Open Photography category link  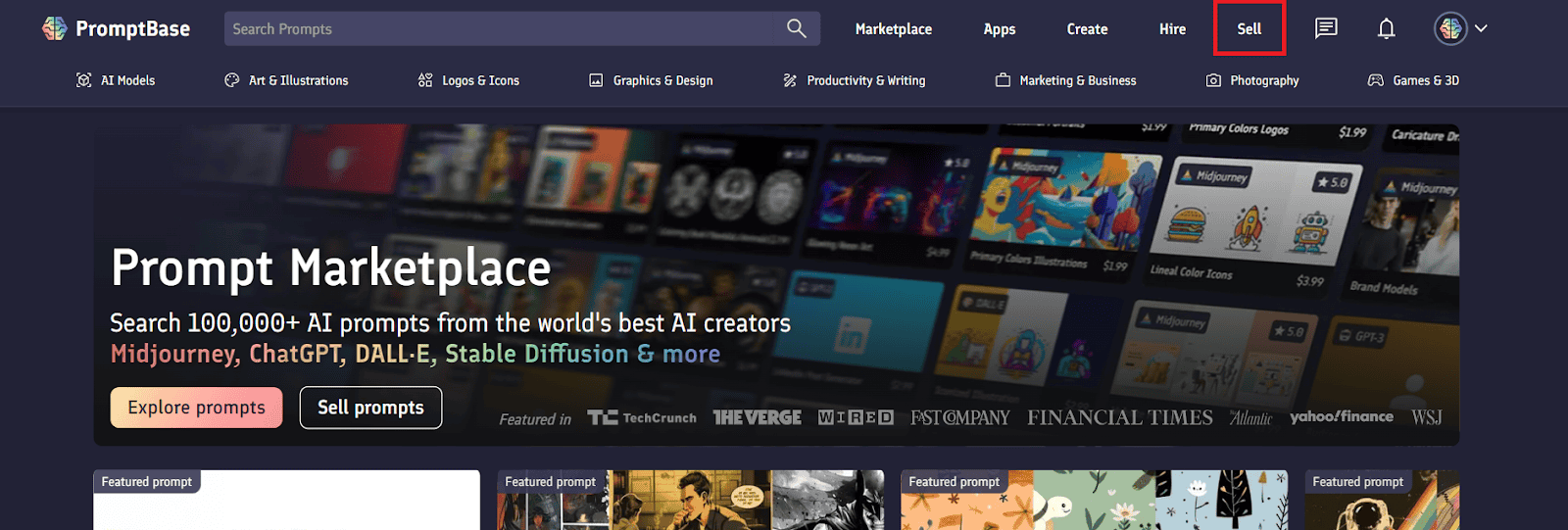1265,80
